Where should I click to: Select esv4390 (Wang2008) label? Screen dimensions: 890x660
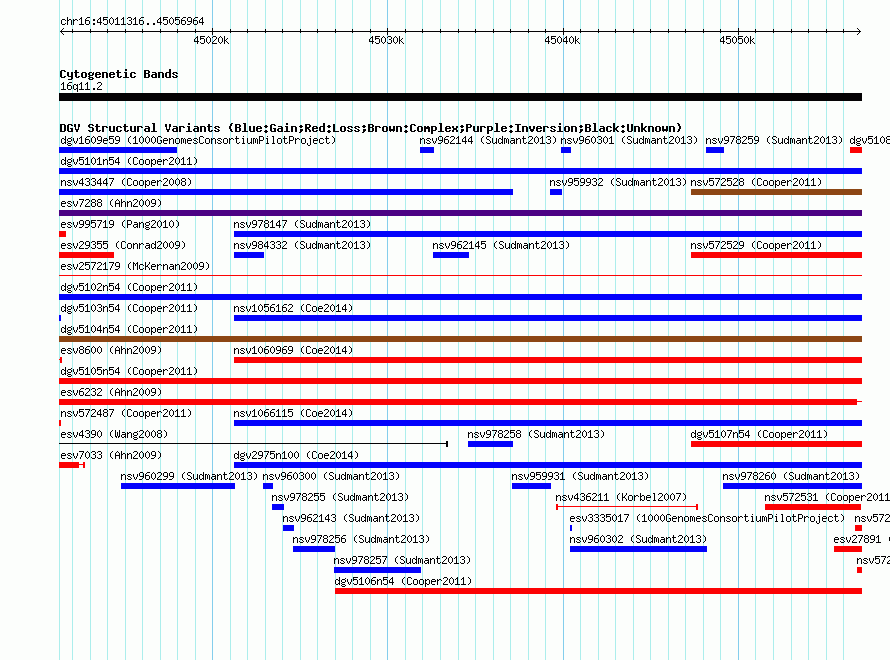[x=114, y=434]
